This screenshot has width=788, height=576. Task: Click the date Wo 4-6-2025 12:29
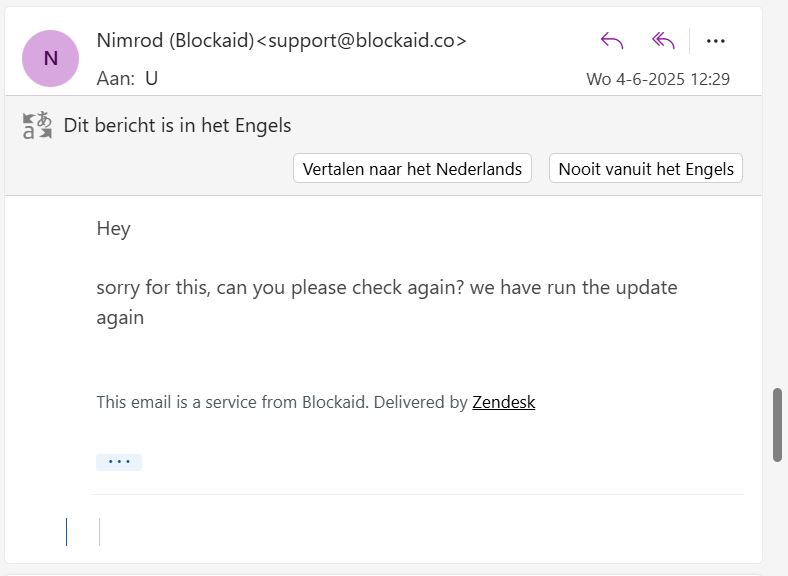pyautogui.click(x=658, y=79)
